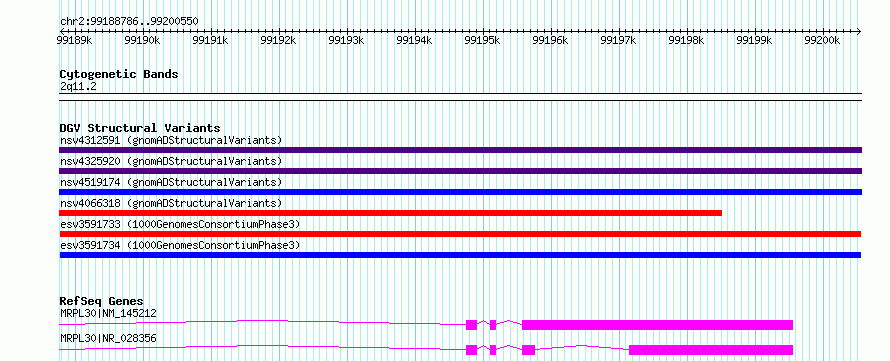Open the nsv4312591 variant label
The width and height of the screenshot is (890, 361).
(171, 140)
